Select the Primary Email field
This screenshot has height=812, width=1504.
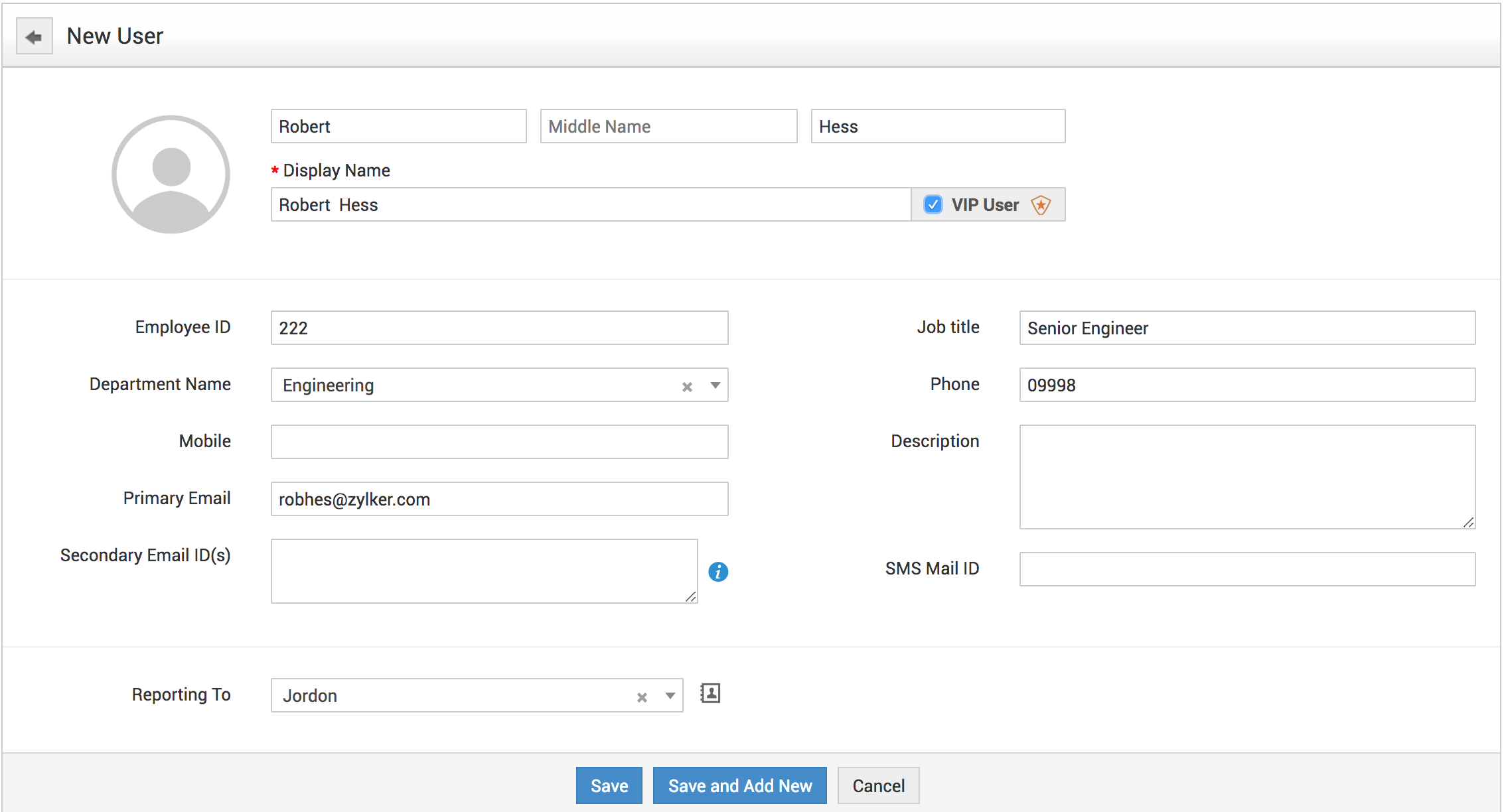(499, 499)
